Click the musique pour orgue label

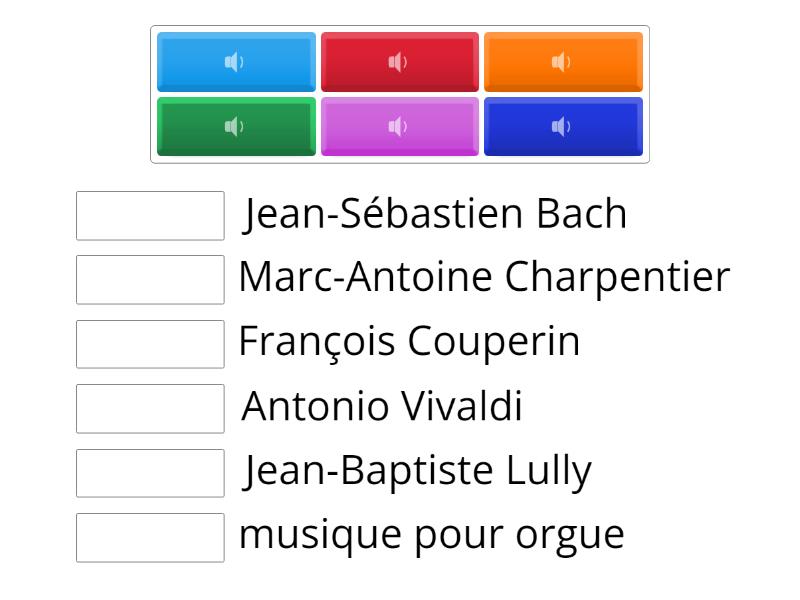pyautogui.click(x=431, y=534)
